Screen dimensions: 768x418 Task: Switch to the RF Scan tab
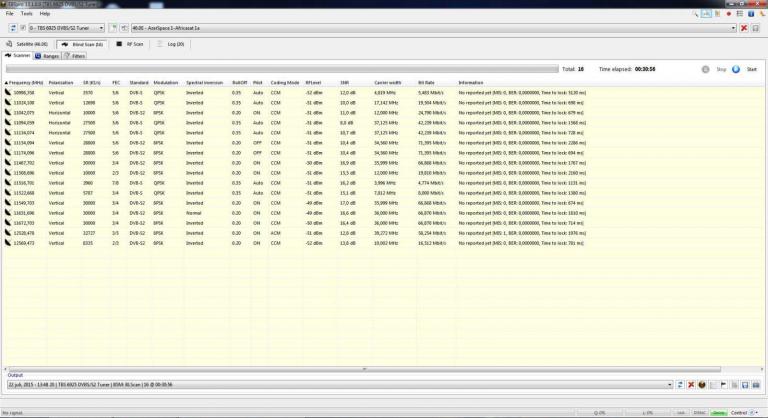point(135,44)
